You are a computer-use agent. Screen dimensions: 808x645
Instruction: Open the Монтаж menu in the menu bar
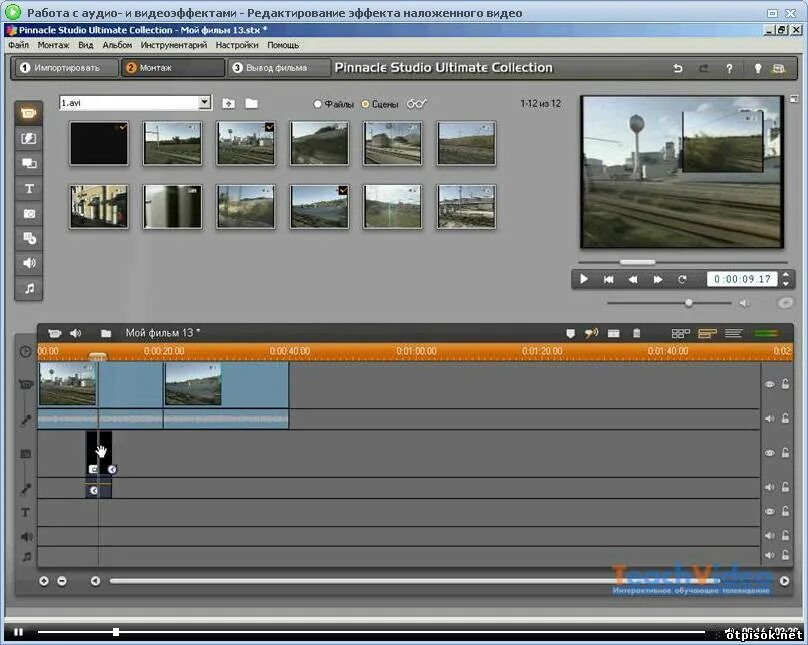53,45
